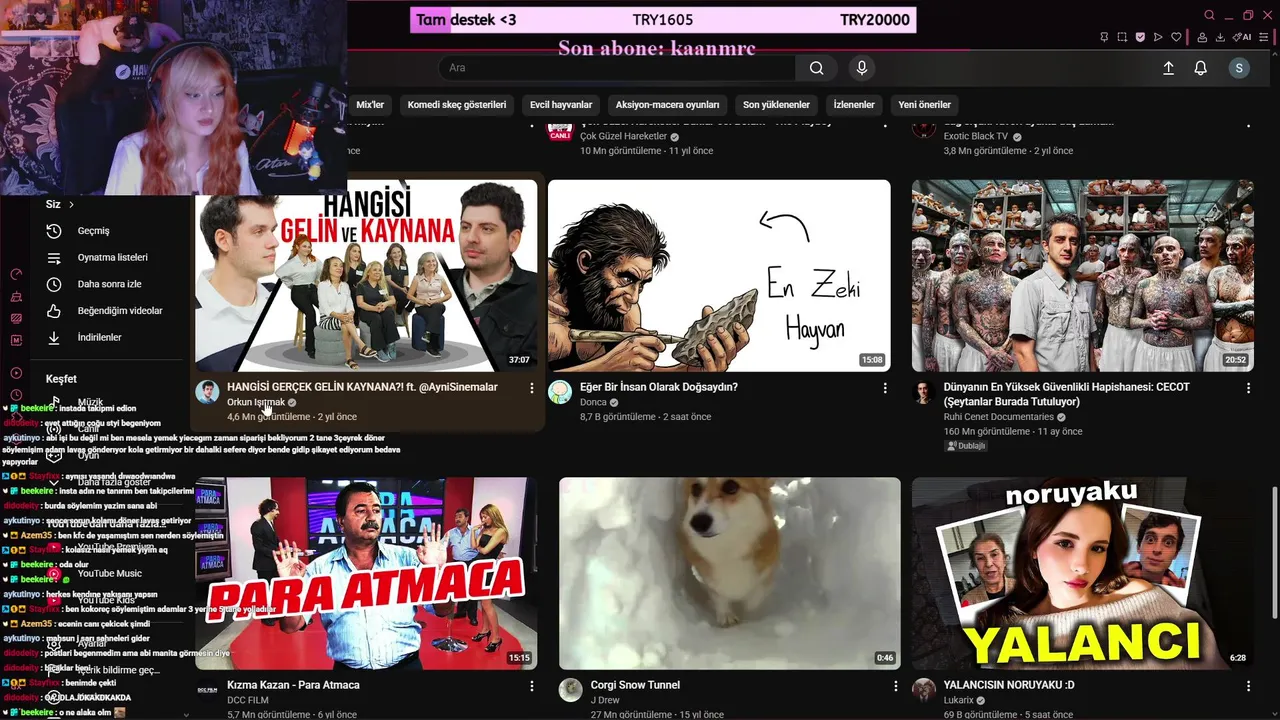
Task: Click the Dublajlı badge under CECOT video
Action: point(966,446)
